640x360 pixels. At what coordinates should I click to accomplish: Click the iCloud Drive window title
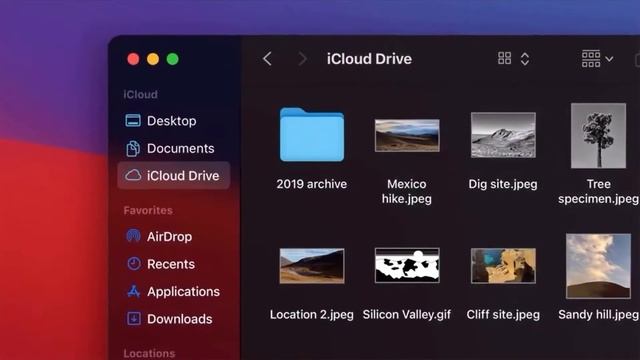click(369, 59)
